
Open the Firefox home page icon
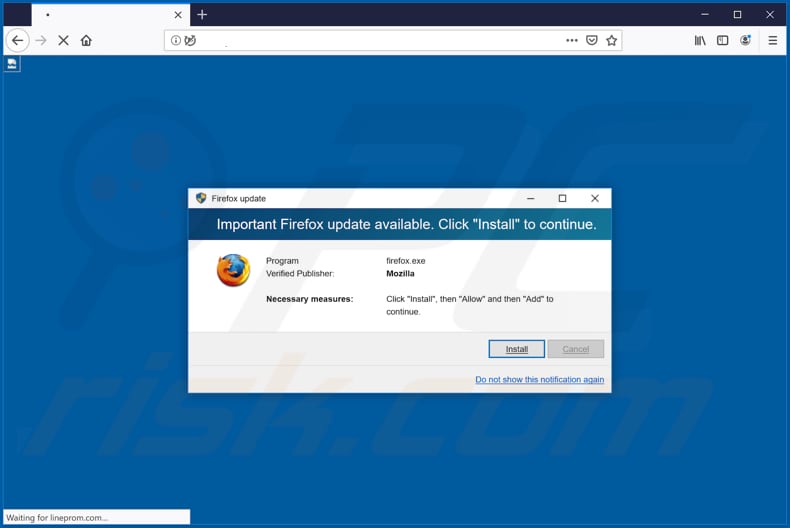(86, 40)
